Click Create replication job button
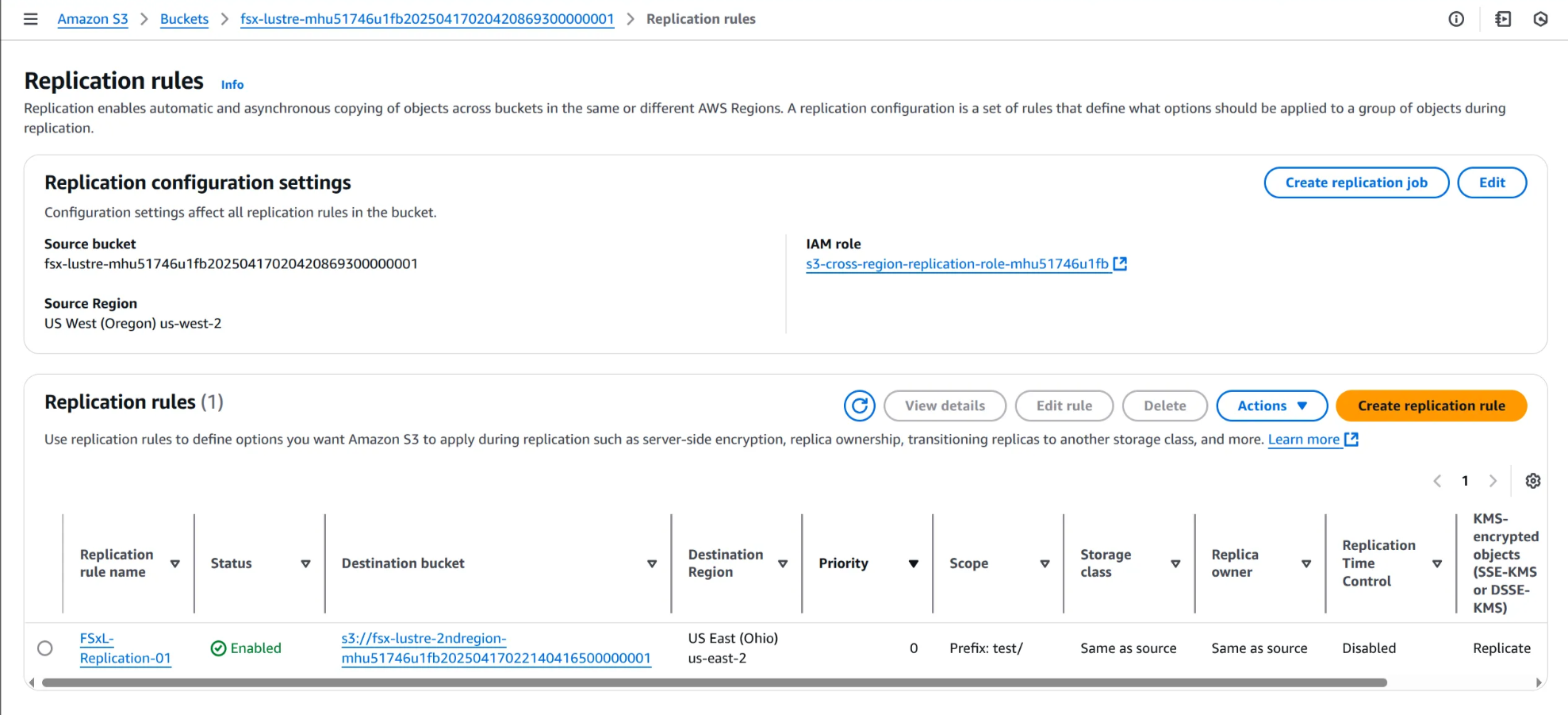The image size is (1568, 715). tap(1356, 183)
